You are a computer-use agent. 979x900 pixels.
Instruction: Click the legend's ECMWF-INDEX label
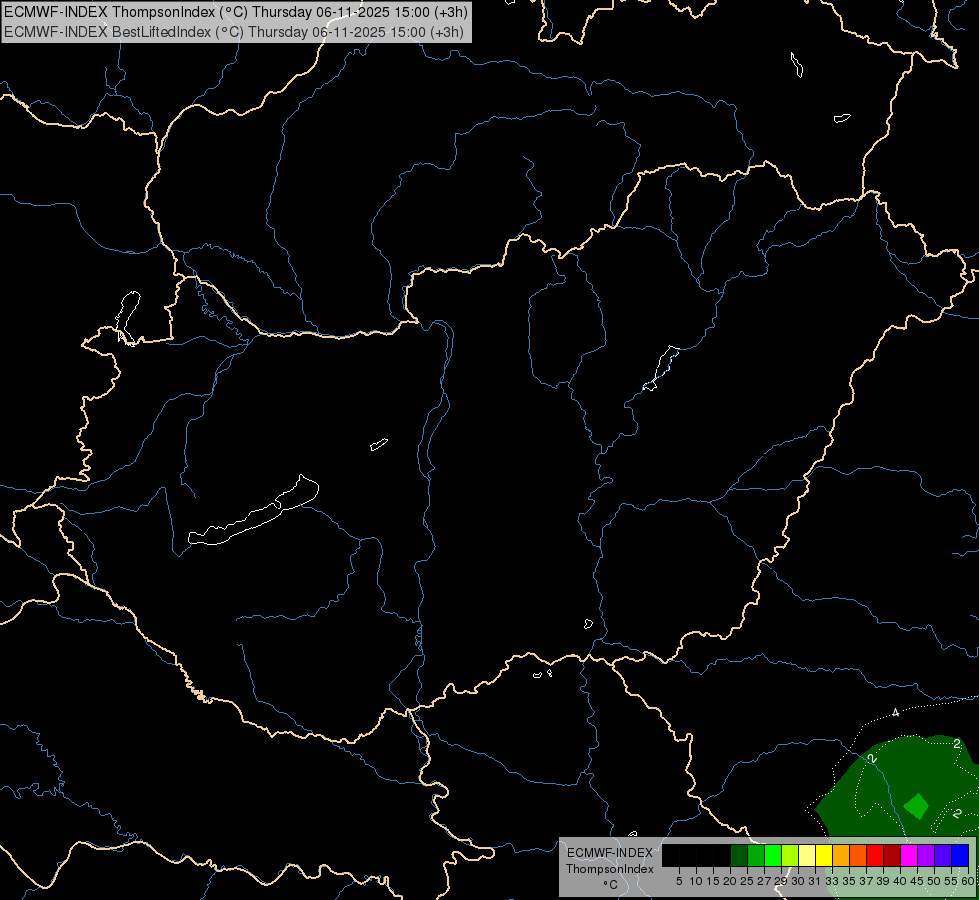(610, 853)
